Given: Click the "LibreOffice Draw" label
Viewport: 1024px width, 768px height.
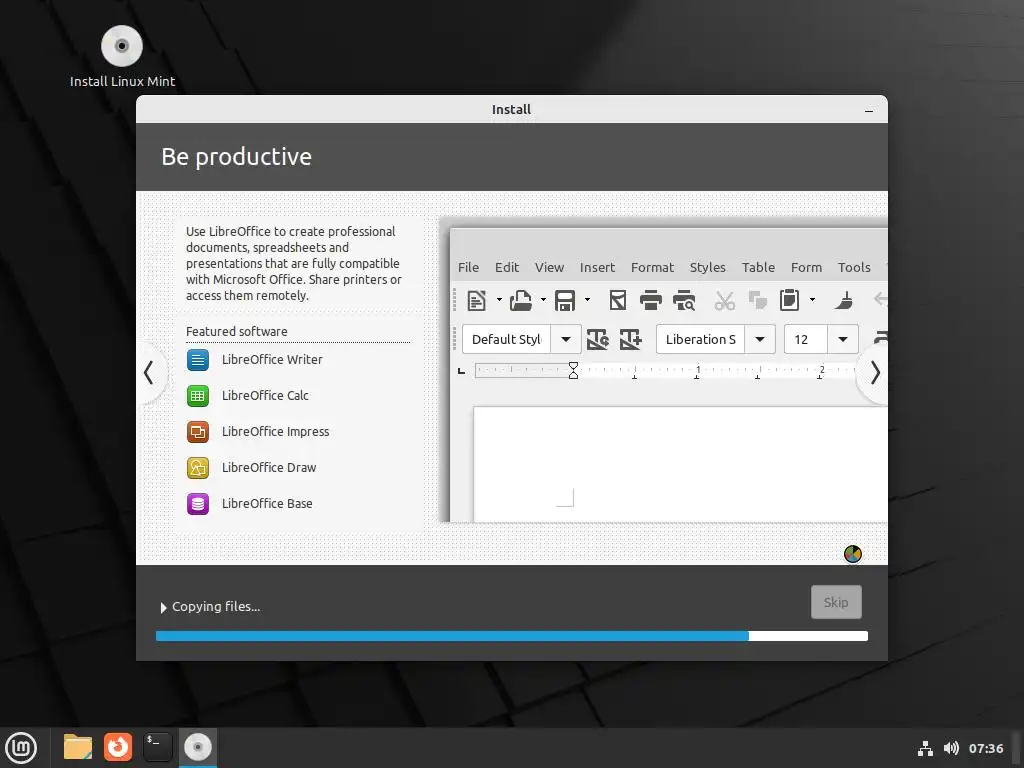Looking at the screenshot, I should [269, 468].
